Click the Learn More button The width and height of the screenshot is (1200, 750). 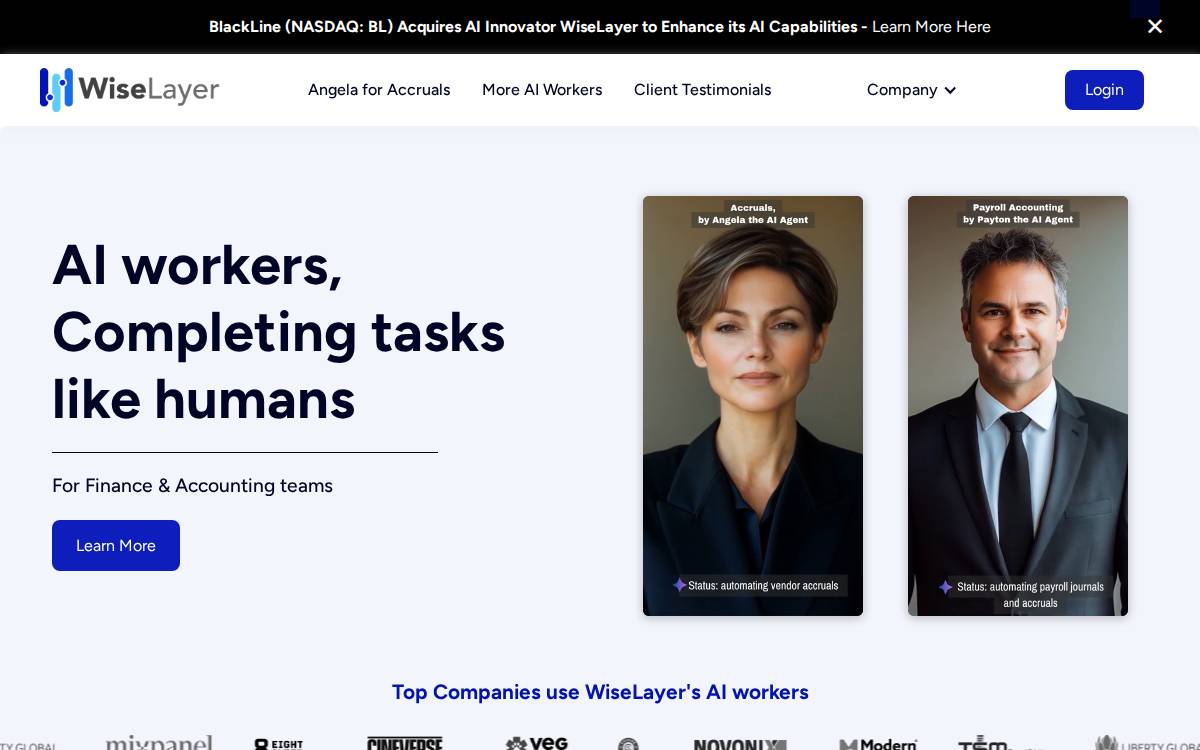[x=116, y=545]
